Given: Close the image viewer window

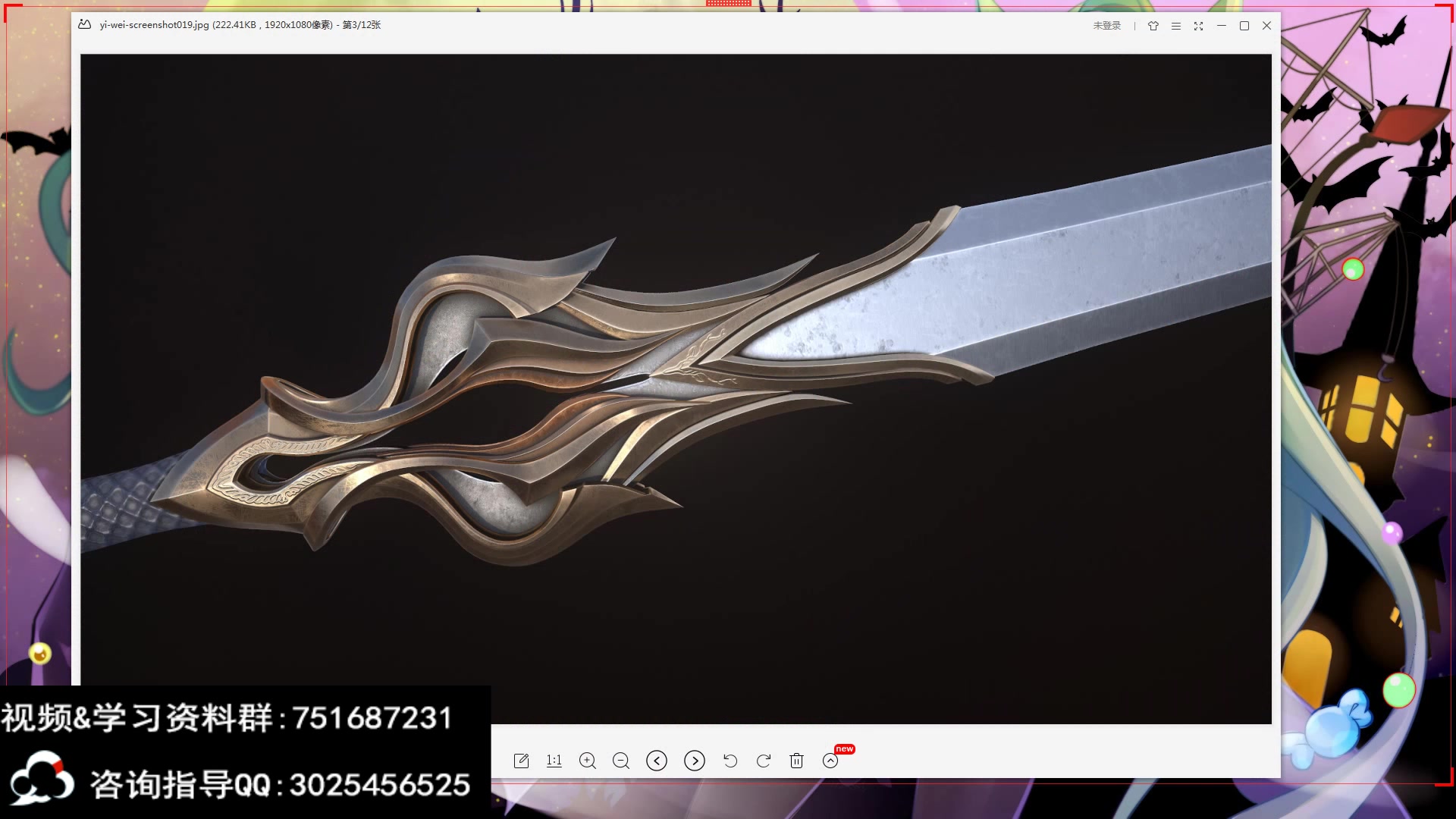Looking at the screenshot, I should tap(1266, 26).
